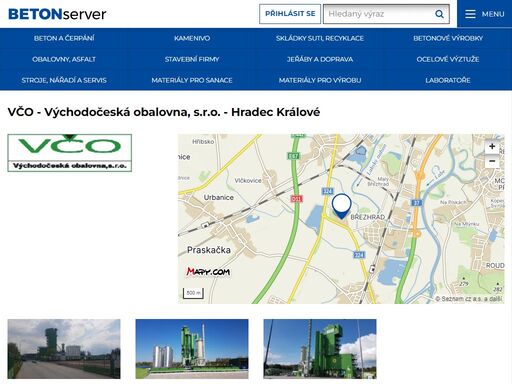Click the search magnifier icon

point(439,14)
